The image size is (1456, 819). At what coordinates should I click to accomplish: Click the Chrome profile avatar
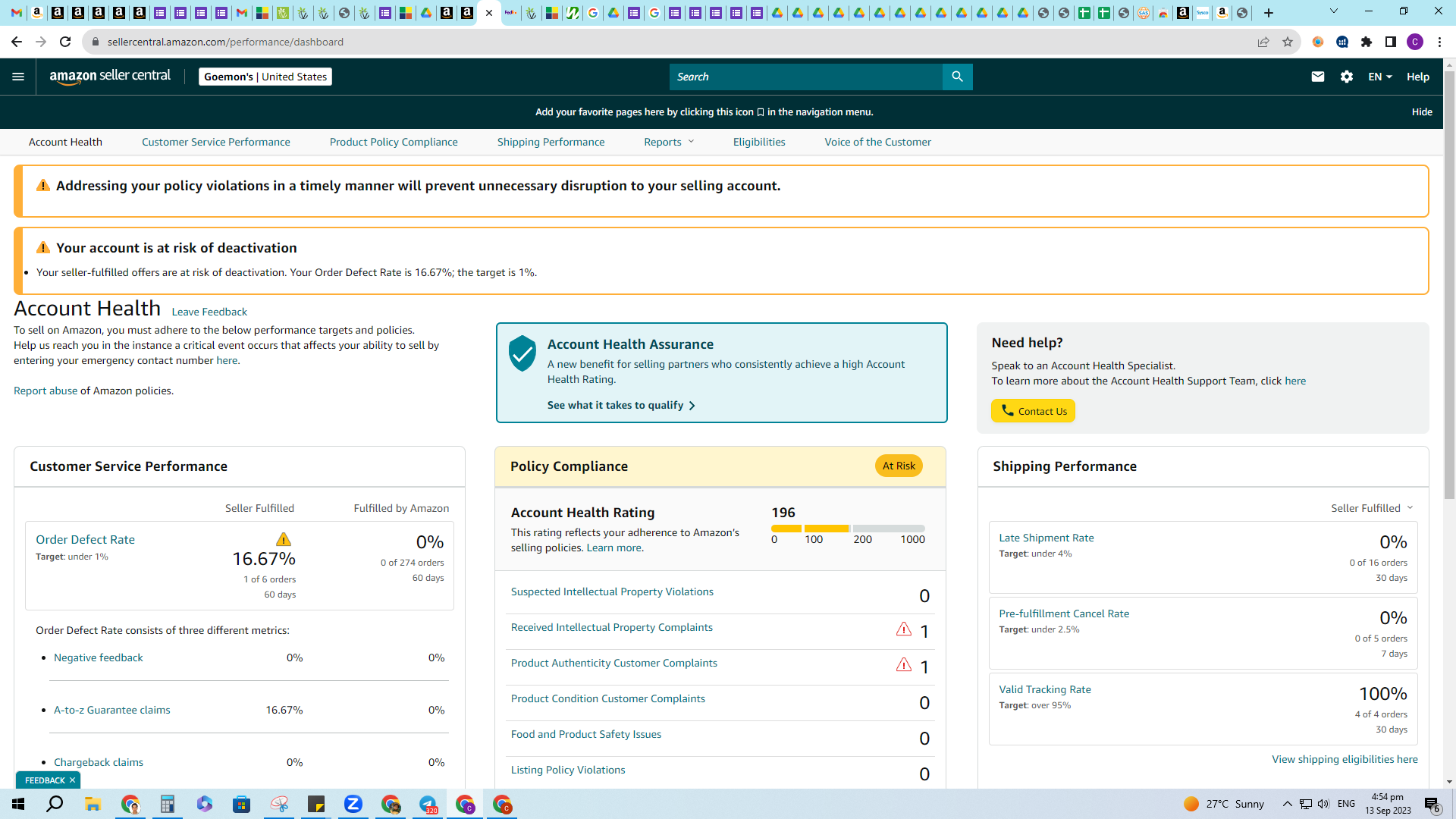(x=1415, y=42)
